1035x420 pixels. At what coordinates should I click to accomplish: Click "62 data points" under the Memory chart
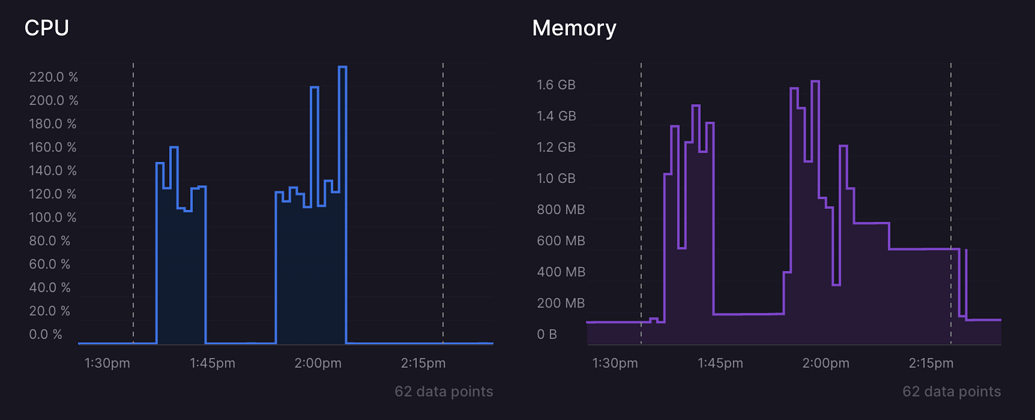(x=951, y=391)
